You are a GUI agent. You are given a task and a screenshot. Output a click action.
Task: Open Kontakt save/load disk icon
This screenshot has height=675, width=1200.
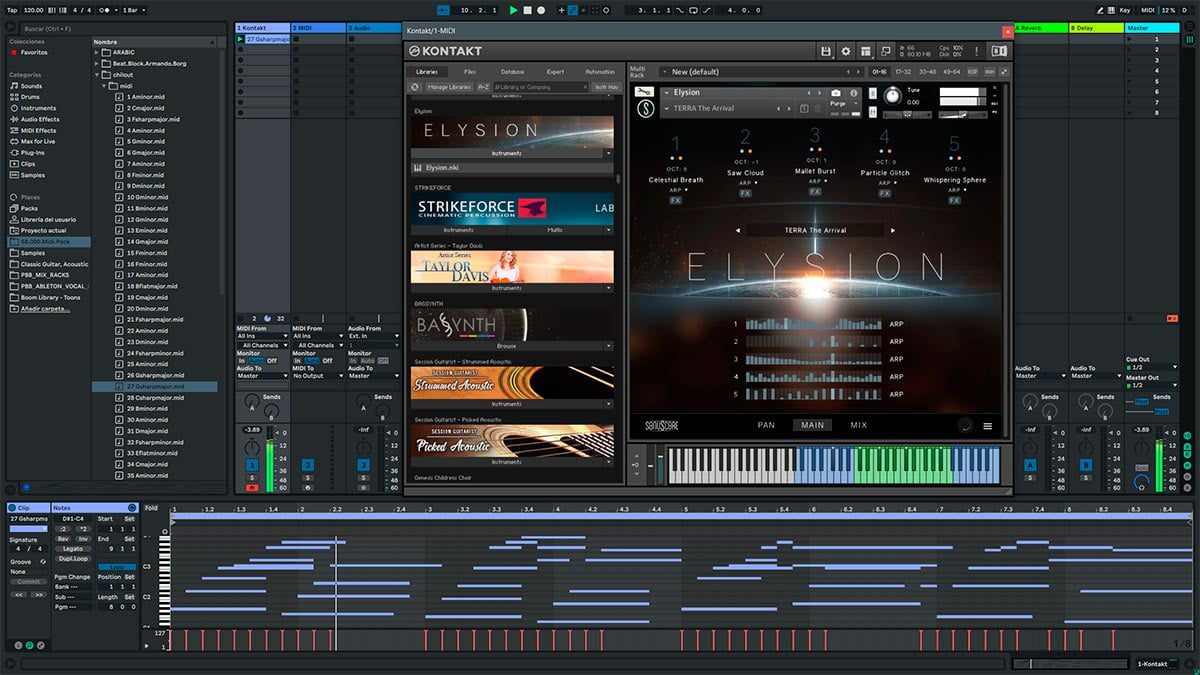826,51
